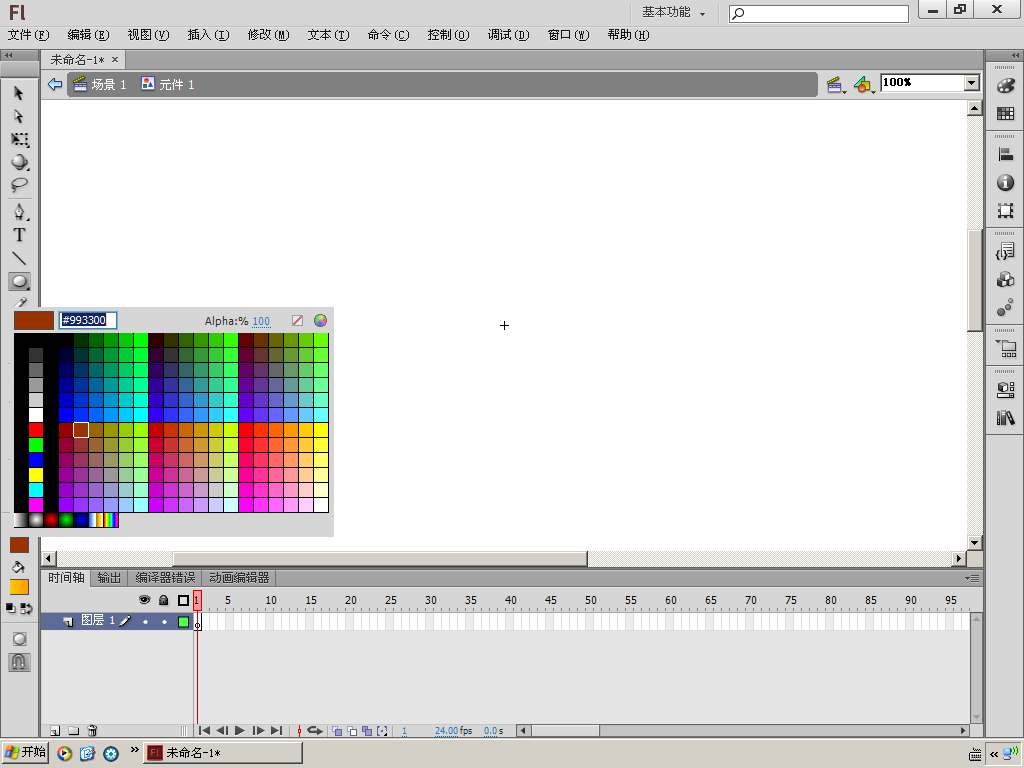Toggle show all layers as outlines
This screenshot has height=768, width=1024.
pyautogui.click(x=184, y=600)
